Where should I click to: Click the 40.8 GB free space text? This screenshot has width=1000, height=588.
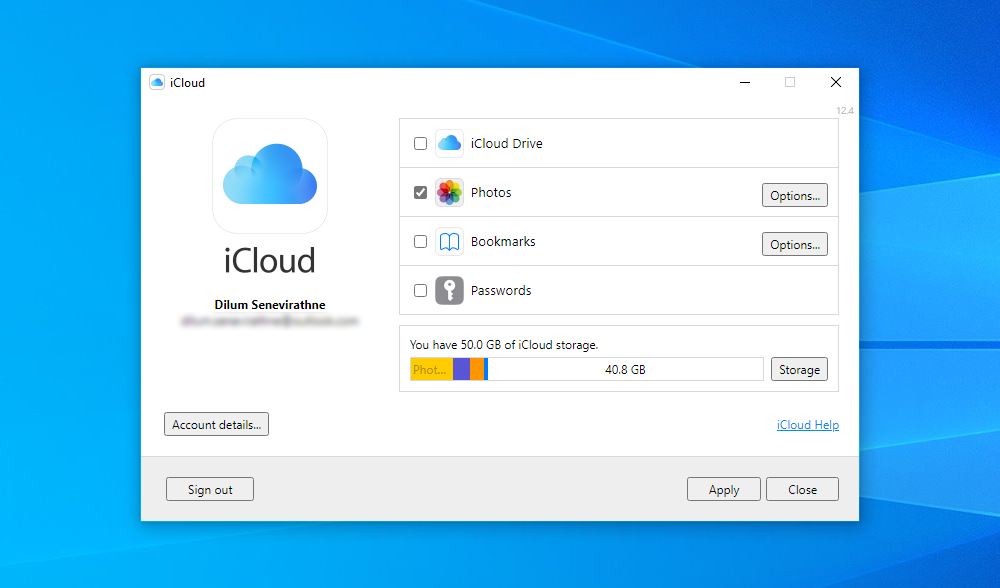(625, 370)
